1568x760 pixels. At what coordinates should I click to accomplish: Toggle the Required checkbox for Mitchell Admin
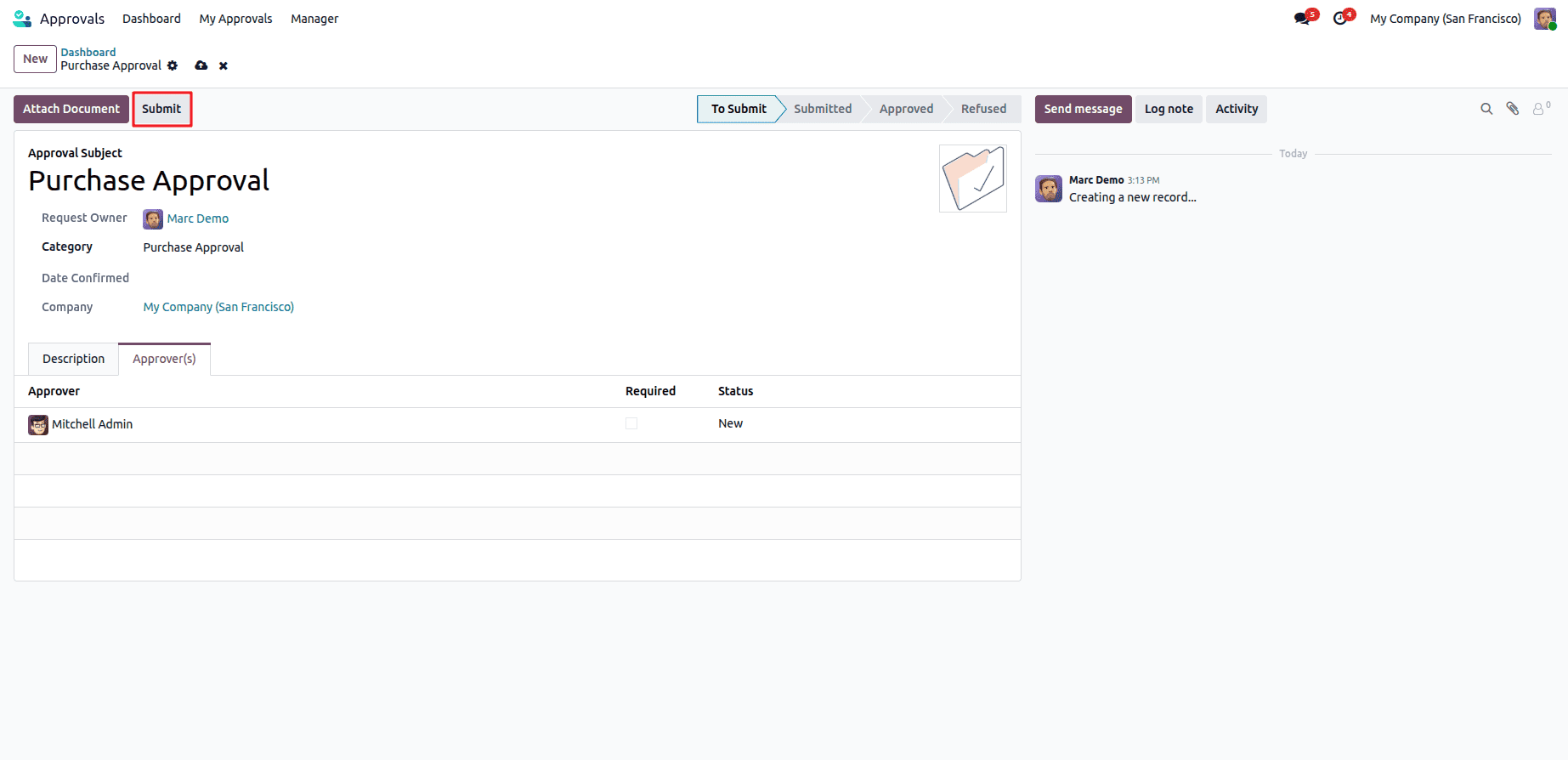(631, 423)
